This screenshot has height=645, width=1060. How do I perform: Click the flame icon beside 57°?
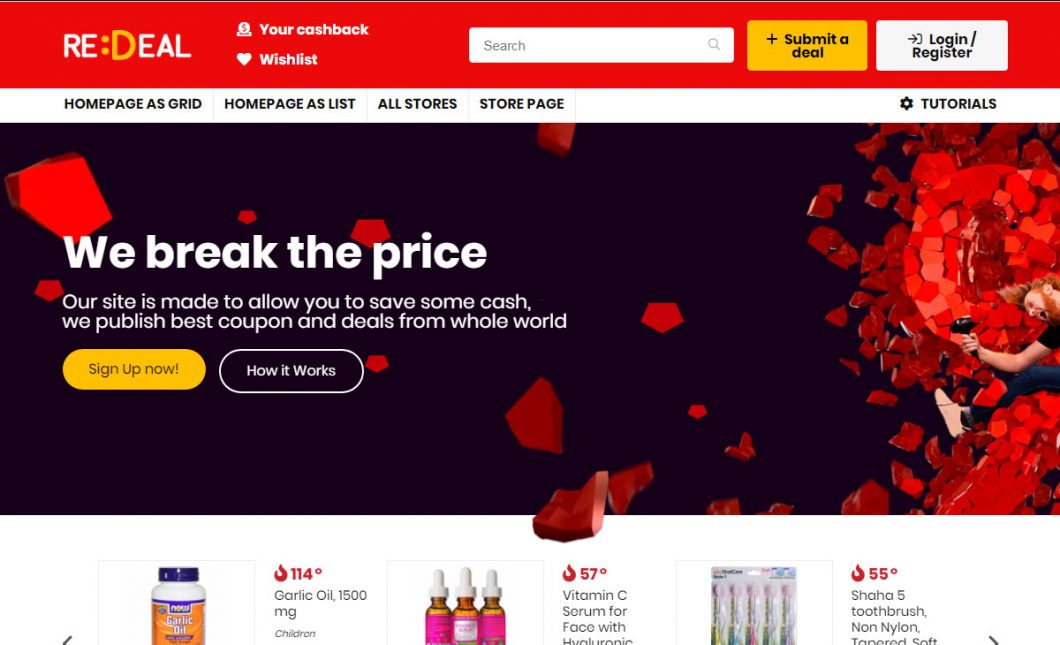569,573
